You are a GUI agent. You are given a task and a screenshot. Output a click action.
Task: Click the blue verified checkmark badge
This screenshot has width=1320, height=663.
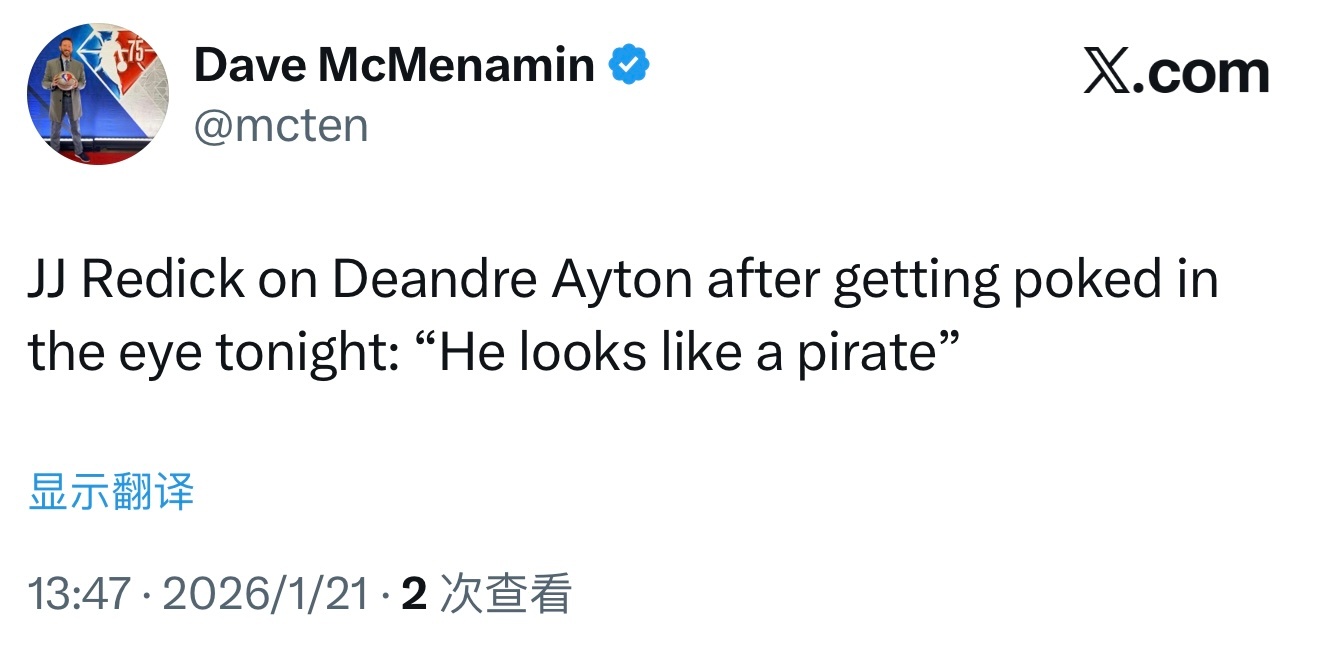tap(630, 67)
